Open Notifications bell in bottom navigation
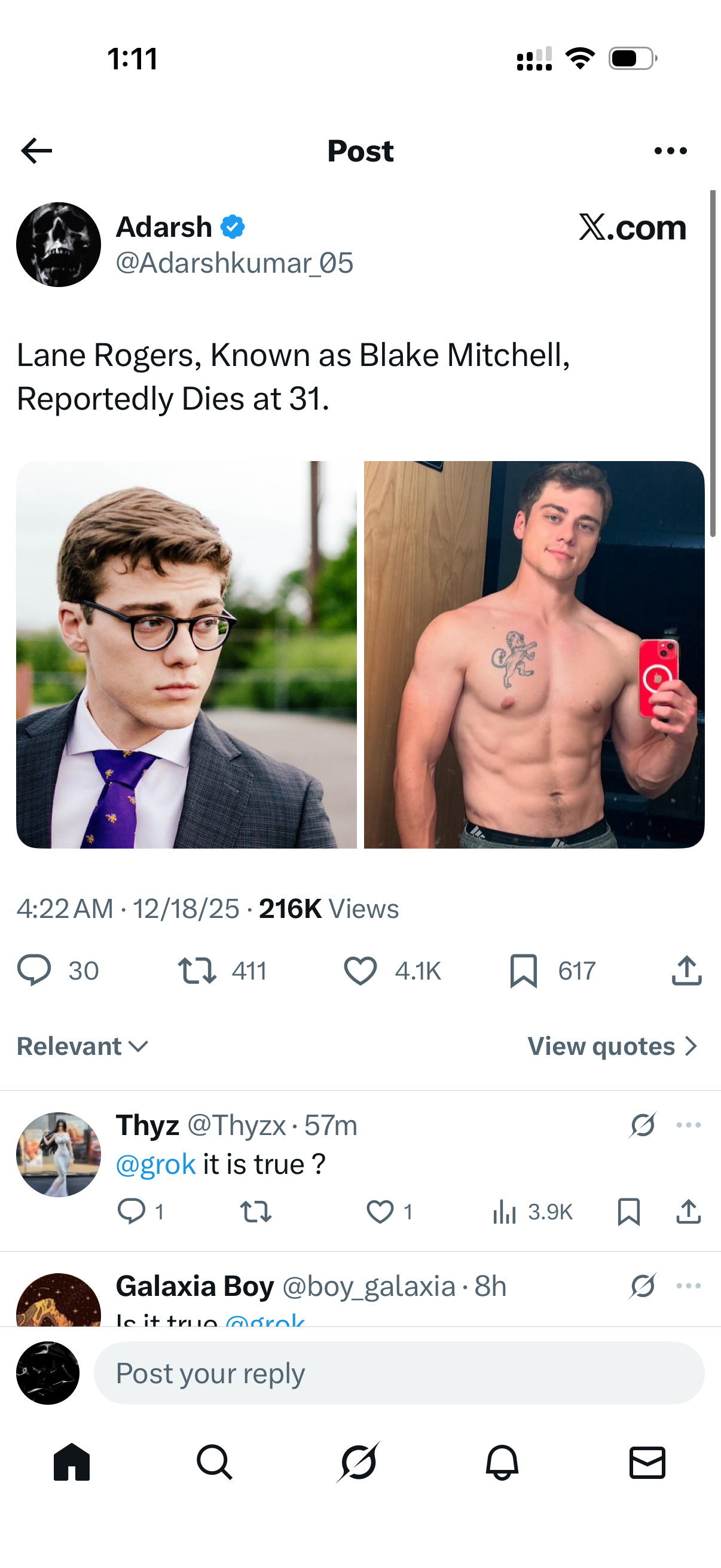This screenshot has width=721, height=1568. point(502,1462)
